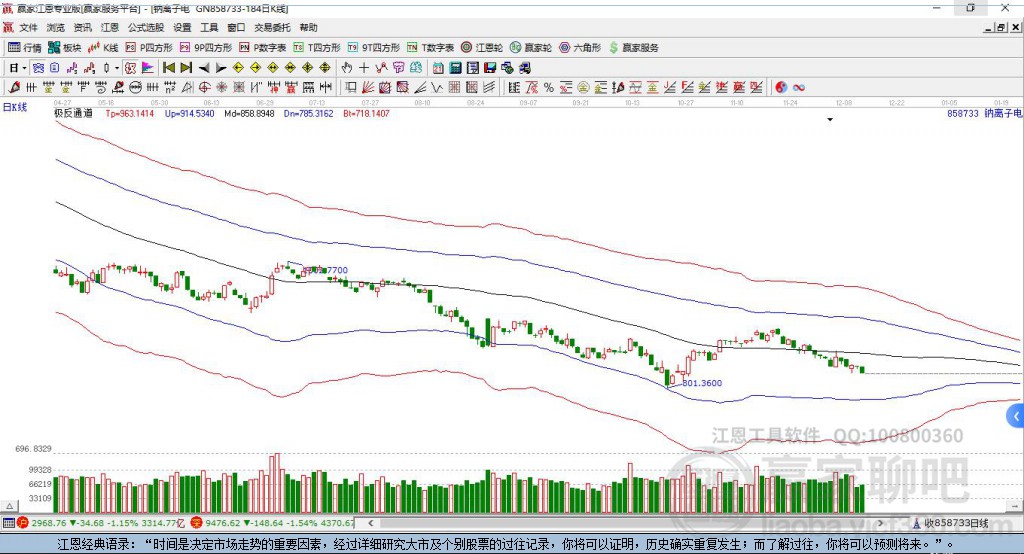
Task: Open the 帮助 menu
Action: point(308,27)
